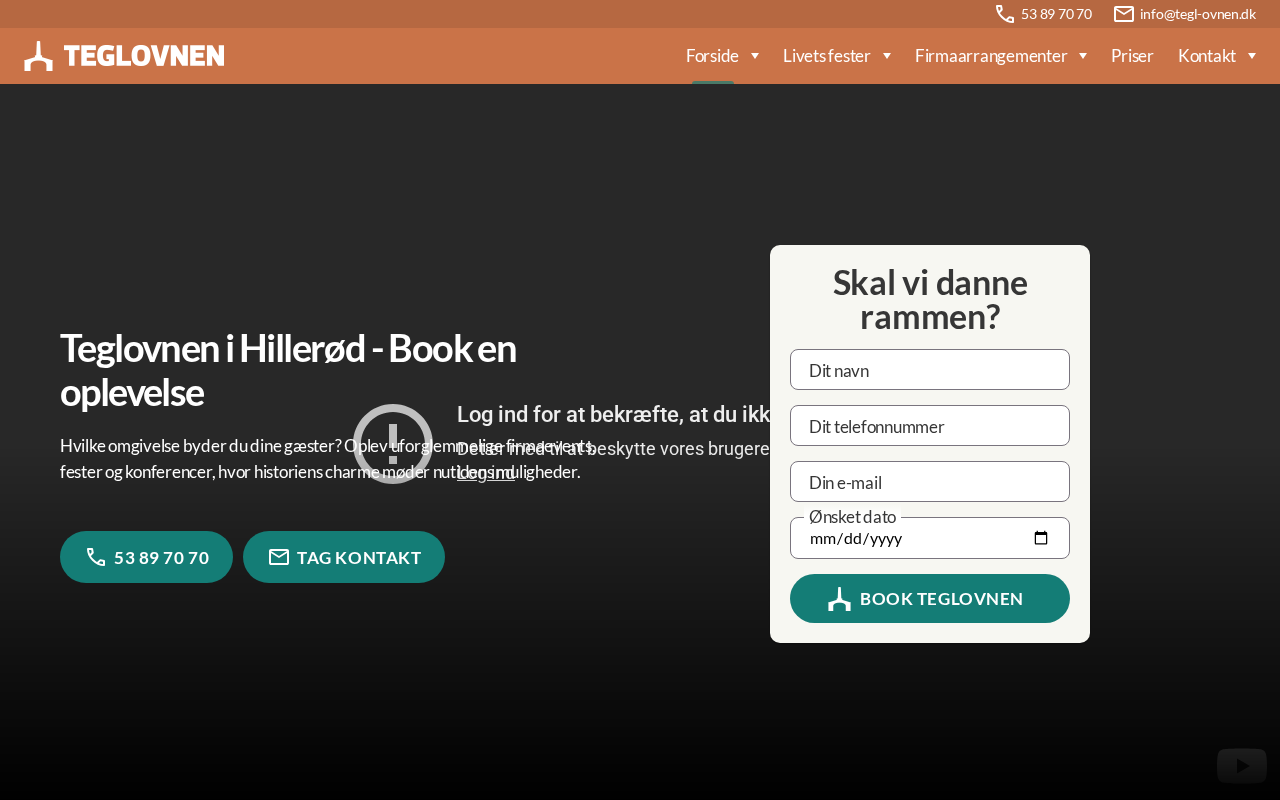
Task: Click the exclamation warning icon in video overlay
Action: click(393, 444)
